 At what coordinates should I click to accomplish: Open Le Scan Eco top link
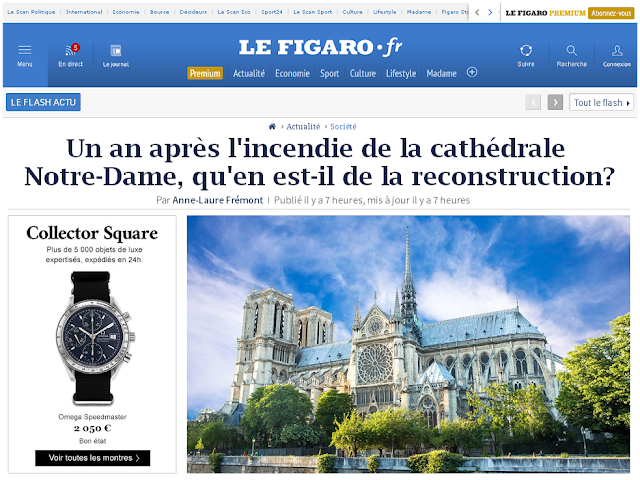coord(234,12)
